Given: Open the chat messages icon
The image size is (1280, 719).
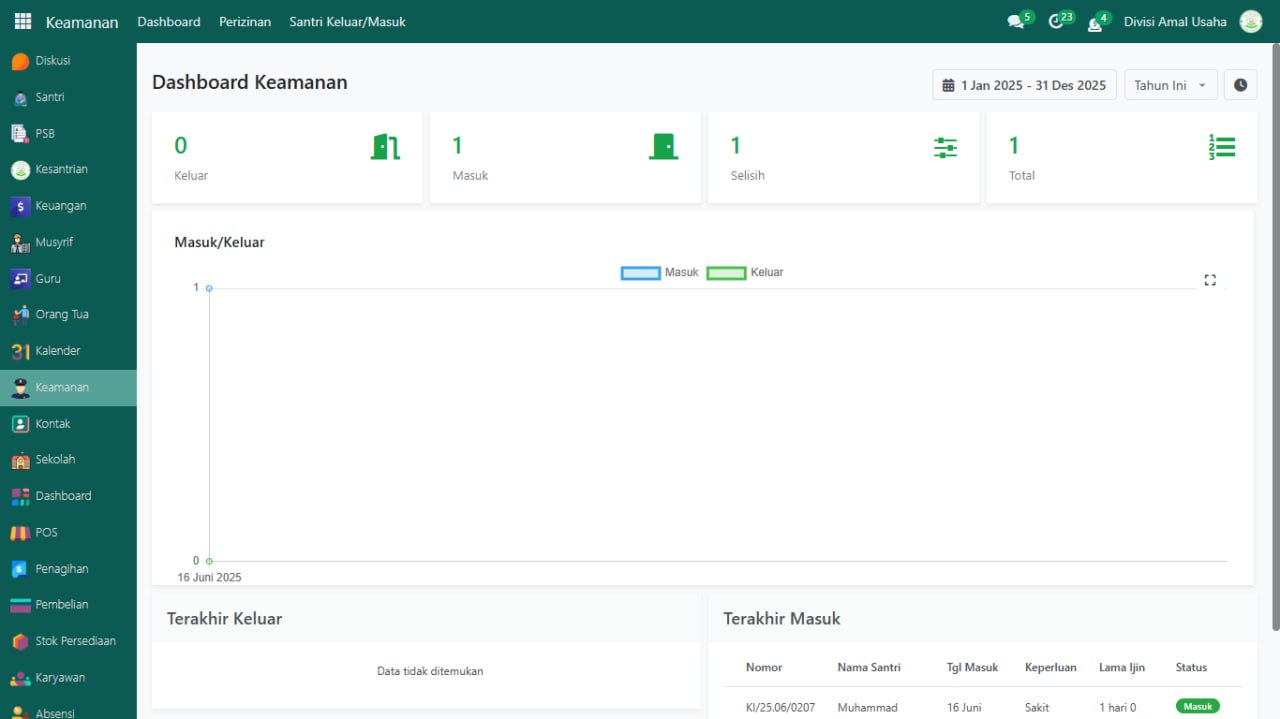Looking at the screenshot, I should click(1016, 22).
